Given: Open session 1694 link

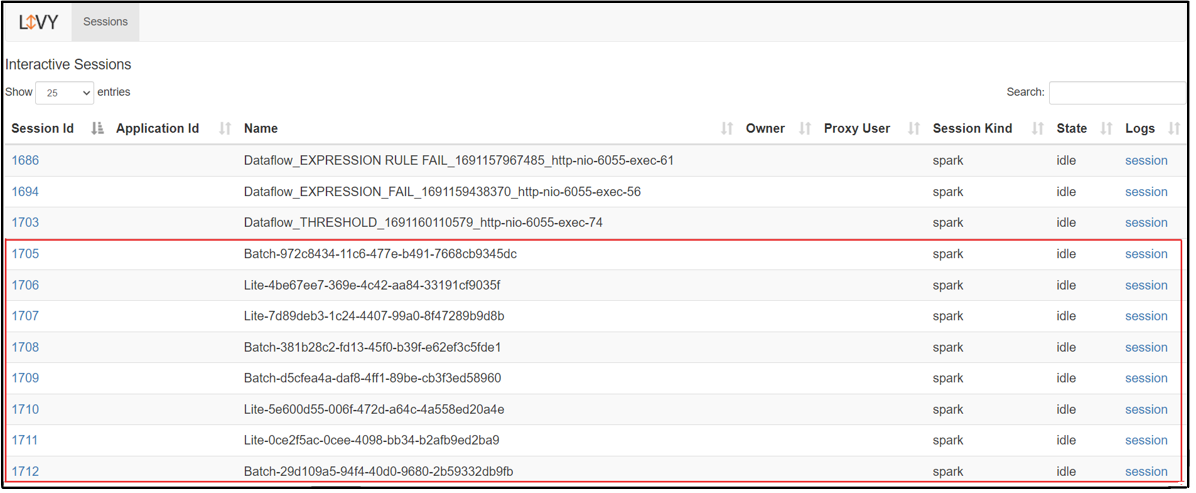Looking at the screenshot, I should click(25, 191).
